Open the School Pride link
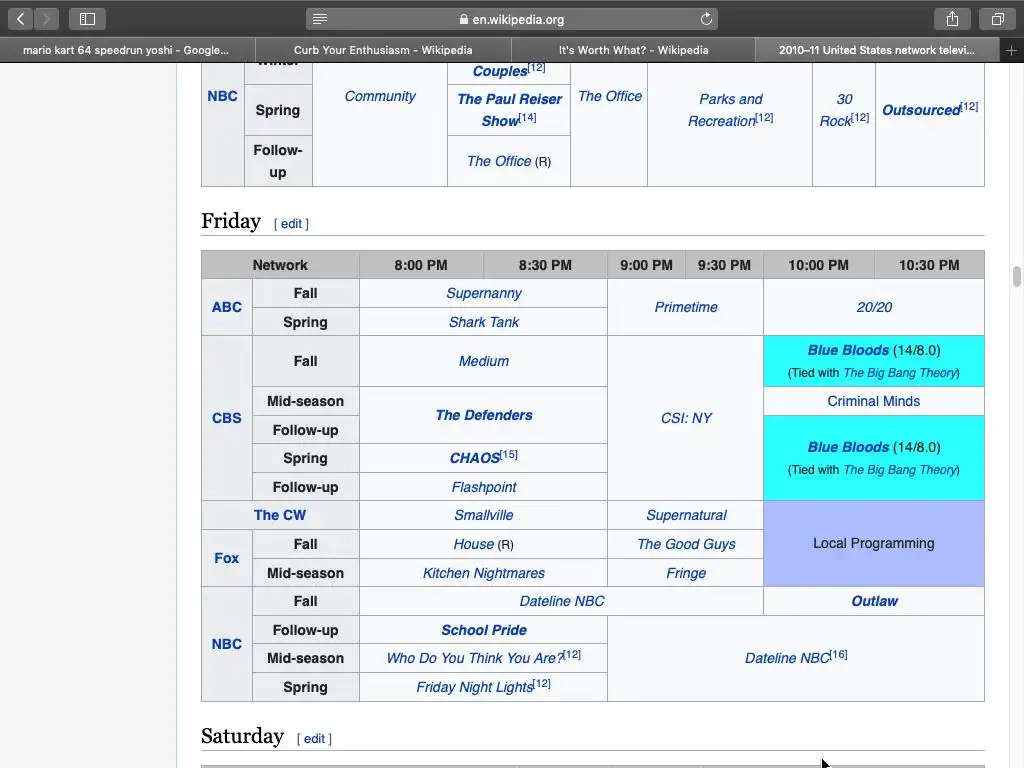Viewport: 1024px width, 768px height. 484,630
